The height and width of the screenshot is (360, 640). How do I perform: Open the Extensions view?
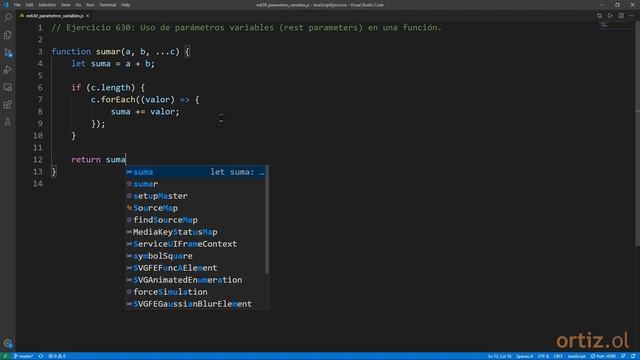(8, 104)
